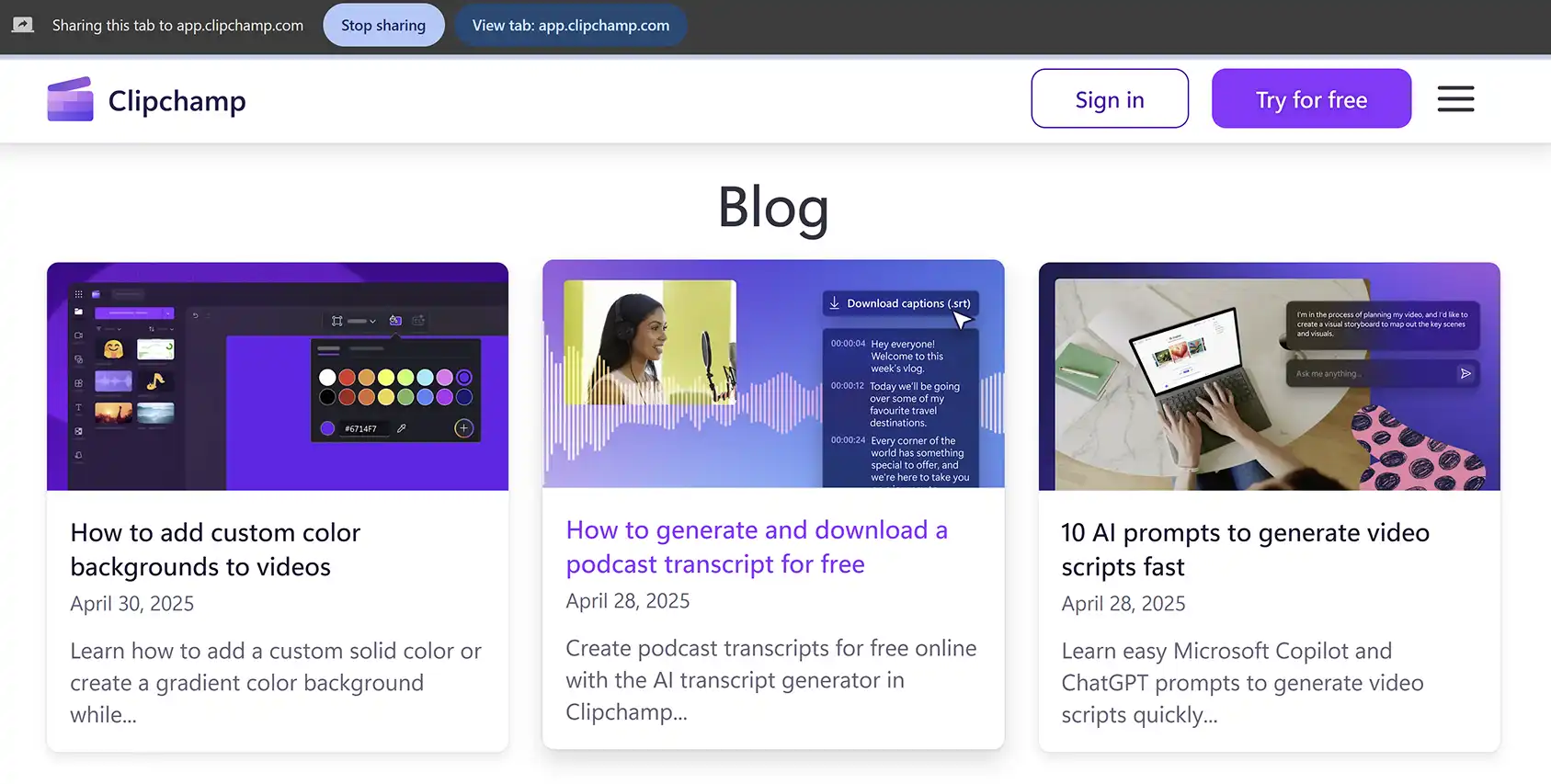Click the custom color backgrounds thumbnail image
The image size is (1551, 784).
click(x=278, y=377)
